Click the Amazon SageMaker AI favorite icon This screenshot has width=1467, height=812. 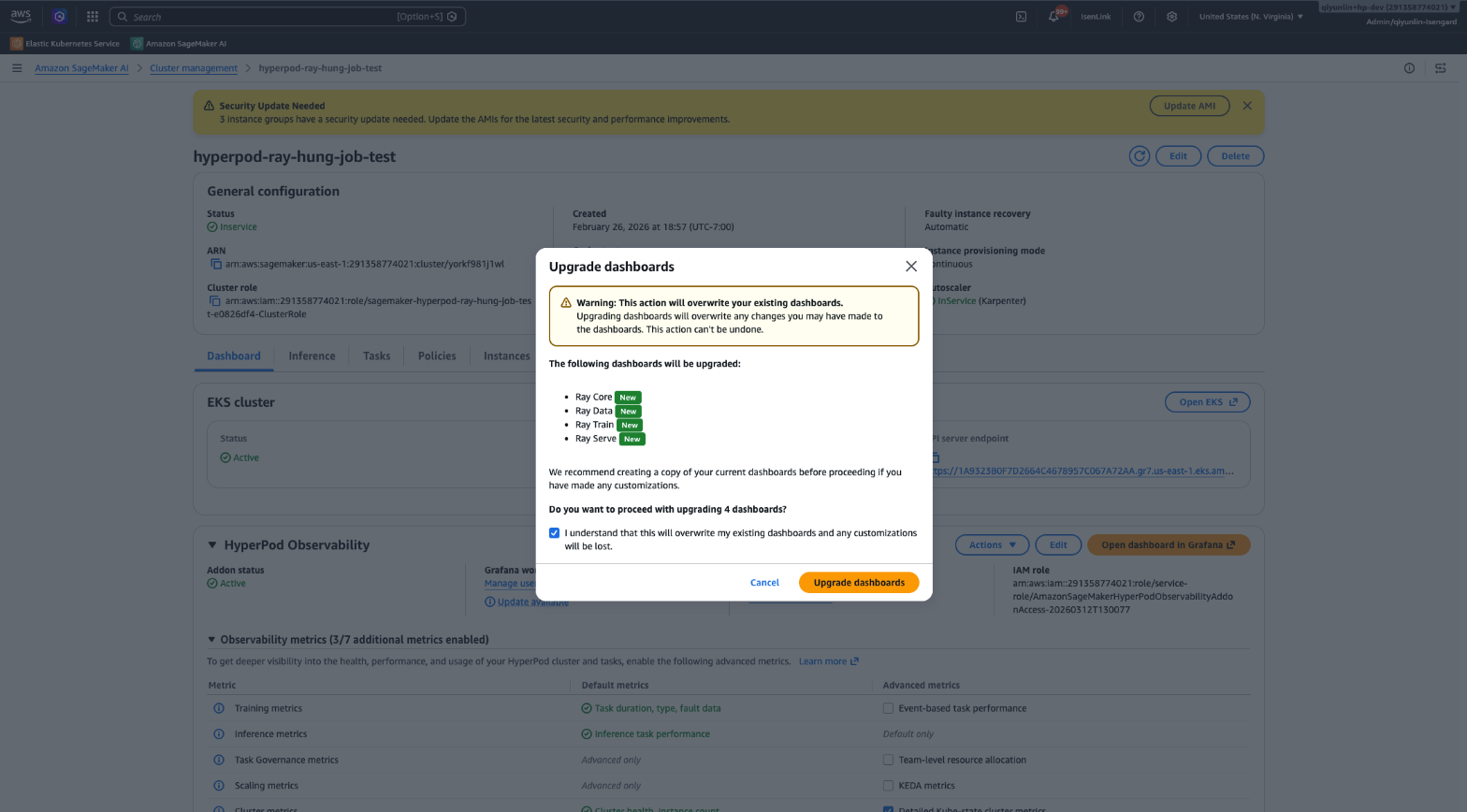coord(138,43)
